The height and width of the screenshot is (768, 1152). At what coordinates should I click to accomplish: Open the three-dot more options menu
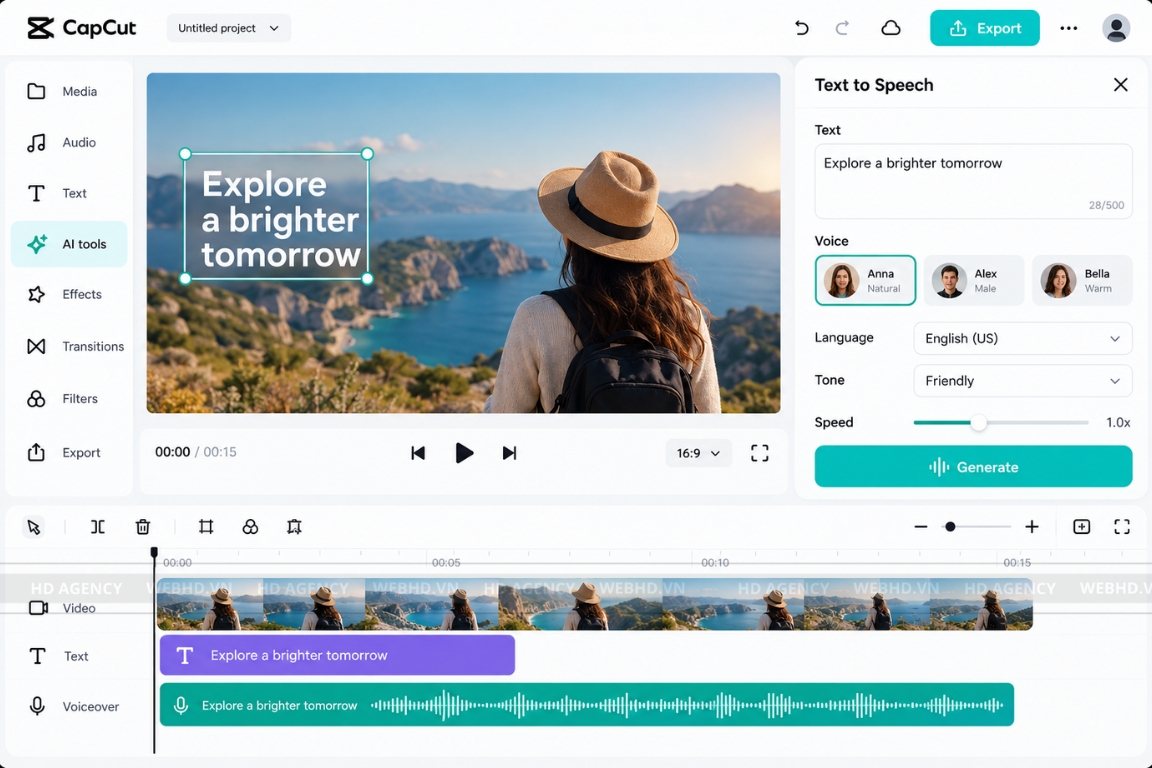[1068, 28]
